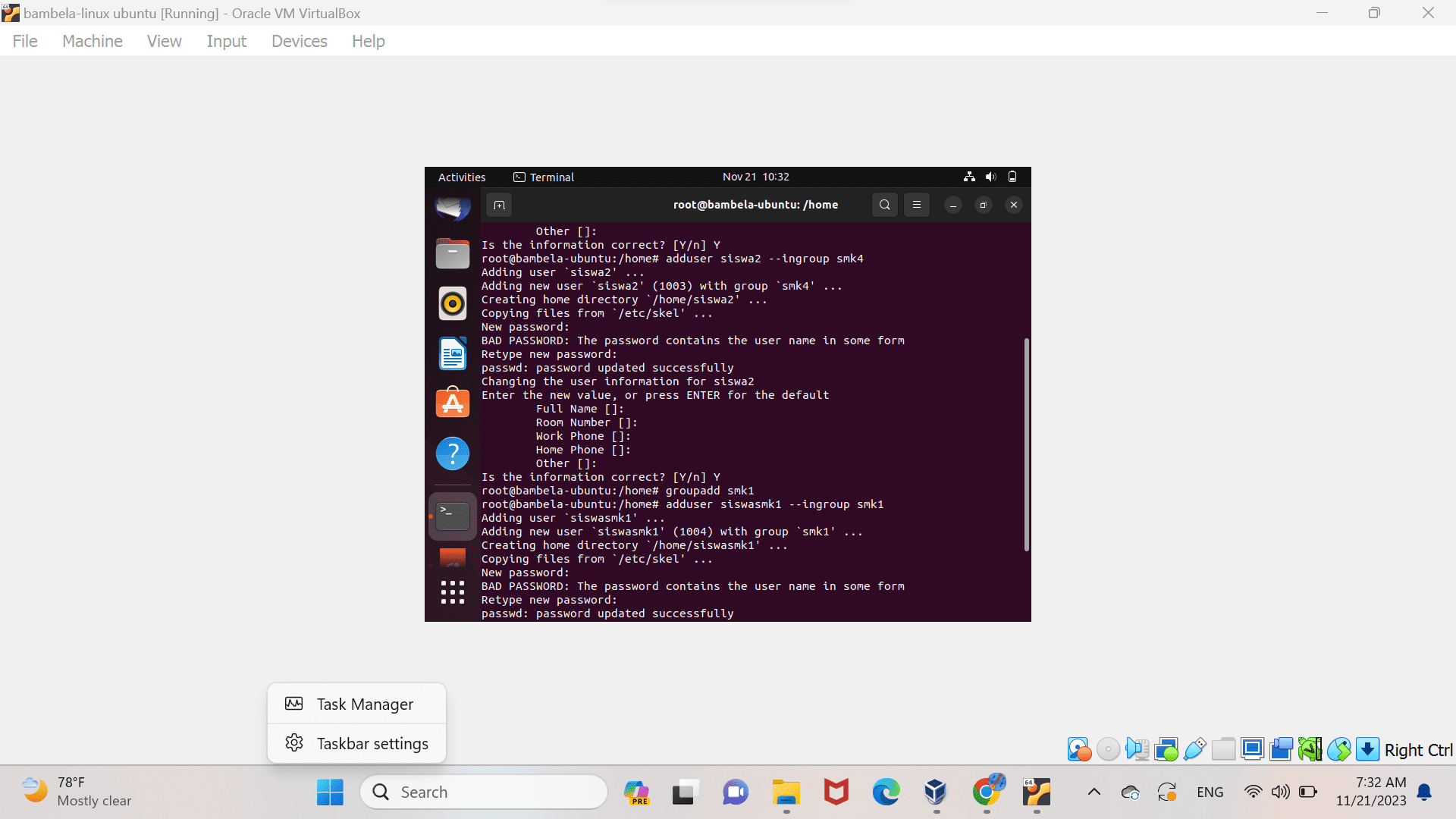Click the Terminal app menu in top bar
The image size is (1456, 819).
pyautogui.click(x=544, y=177)
